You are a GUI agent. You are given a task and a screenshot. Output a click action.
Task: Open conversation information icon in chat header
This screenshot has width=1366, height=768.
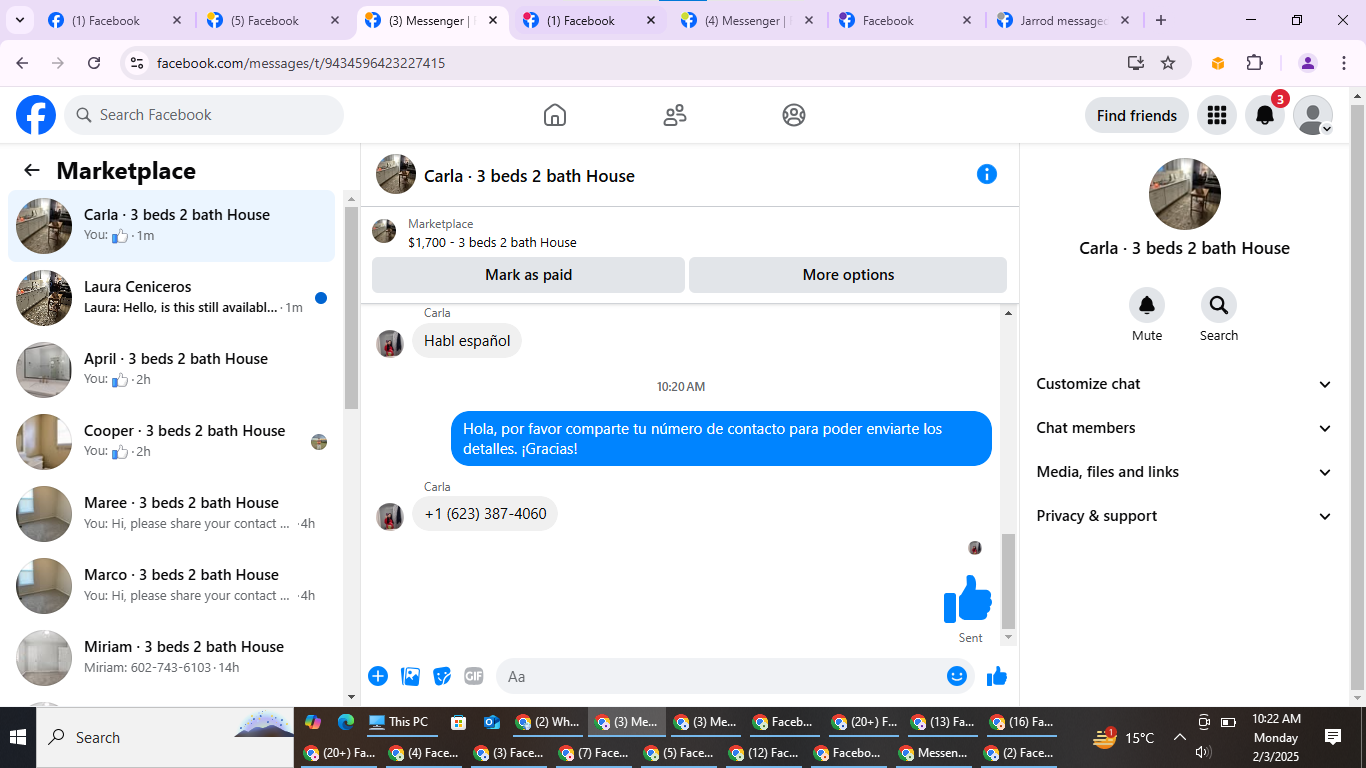coord(987,174)
